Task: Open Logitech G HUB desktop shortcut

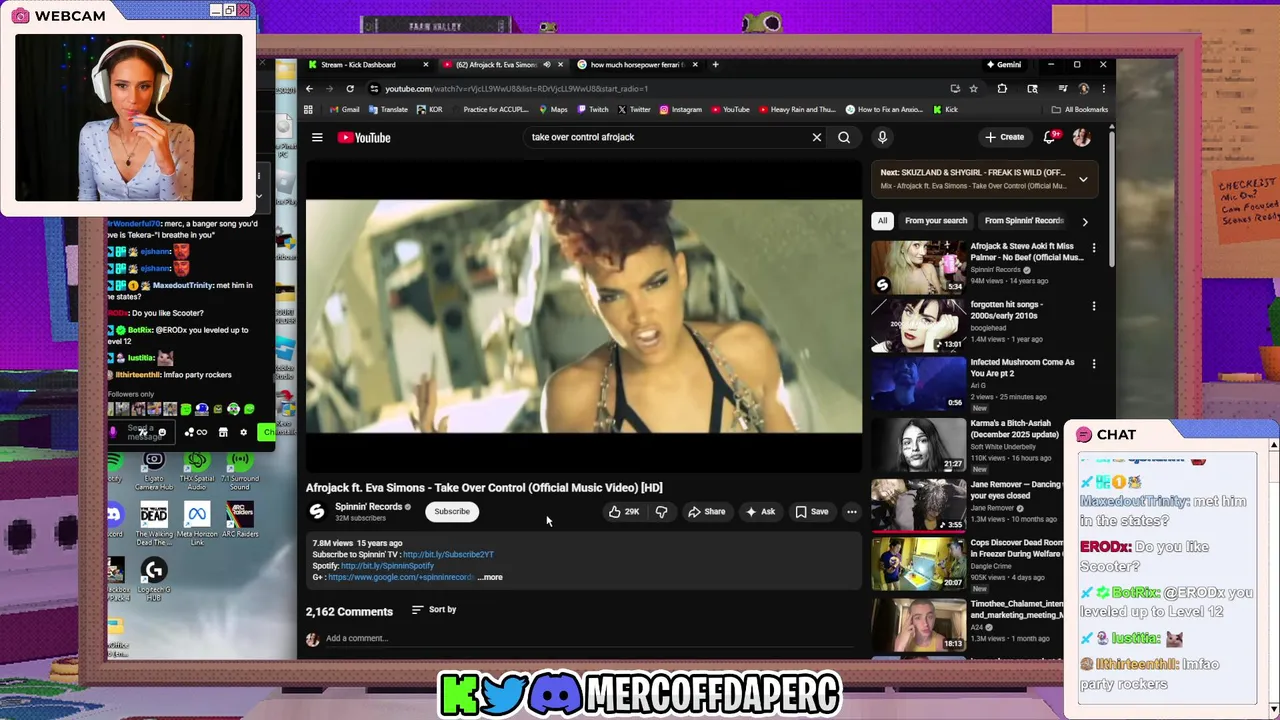Action: point(154,580)
